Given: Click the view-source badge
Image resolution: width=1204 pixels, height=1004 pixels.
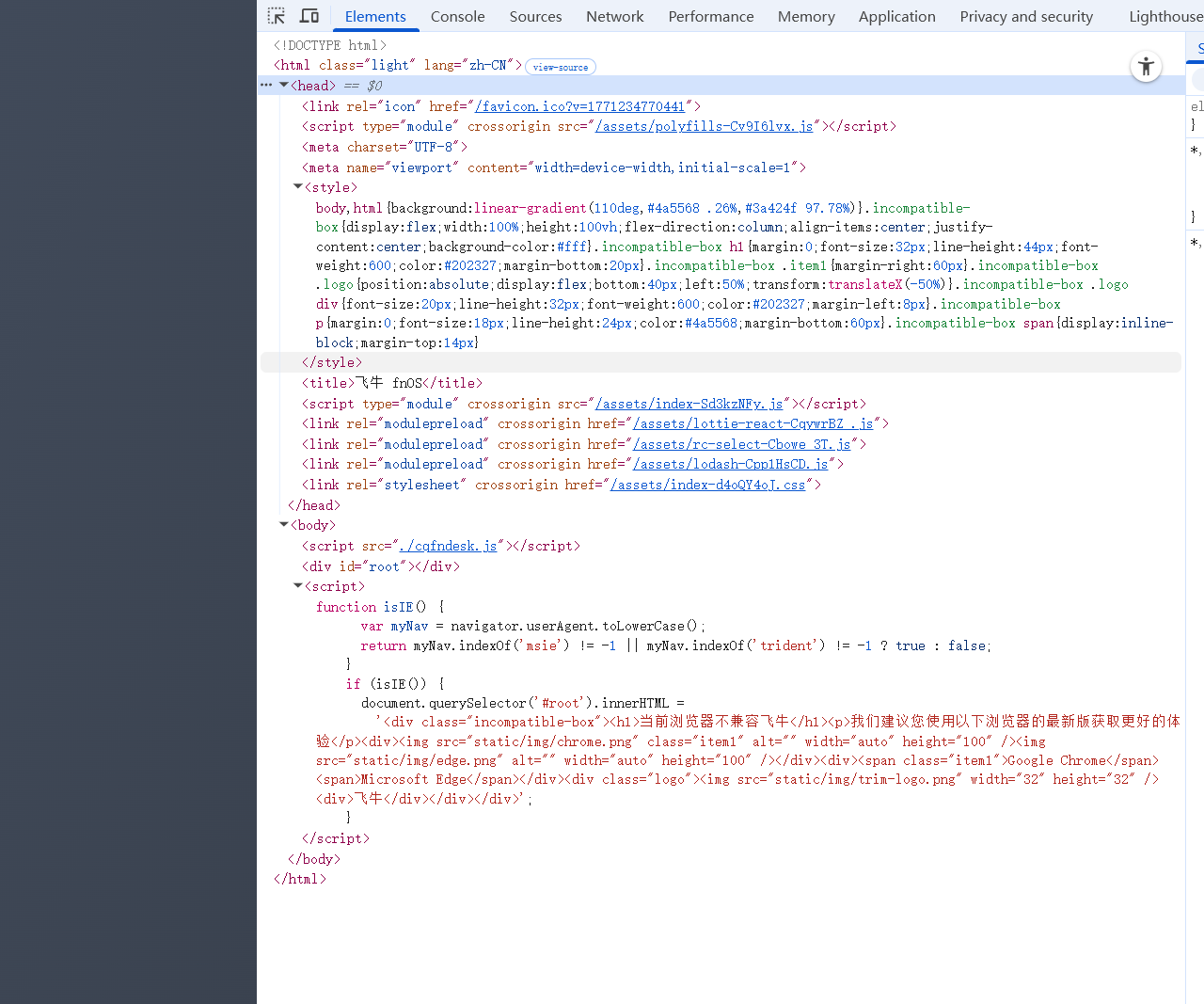Looking at the screenshot, I should [x=560, y=67].
